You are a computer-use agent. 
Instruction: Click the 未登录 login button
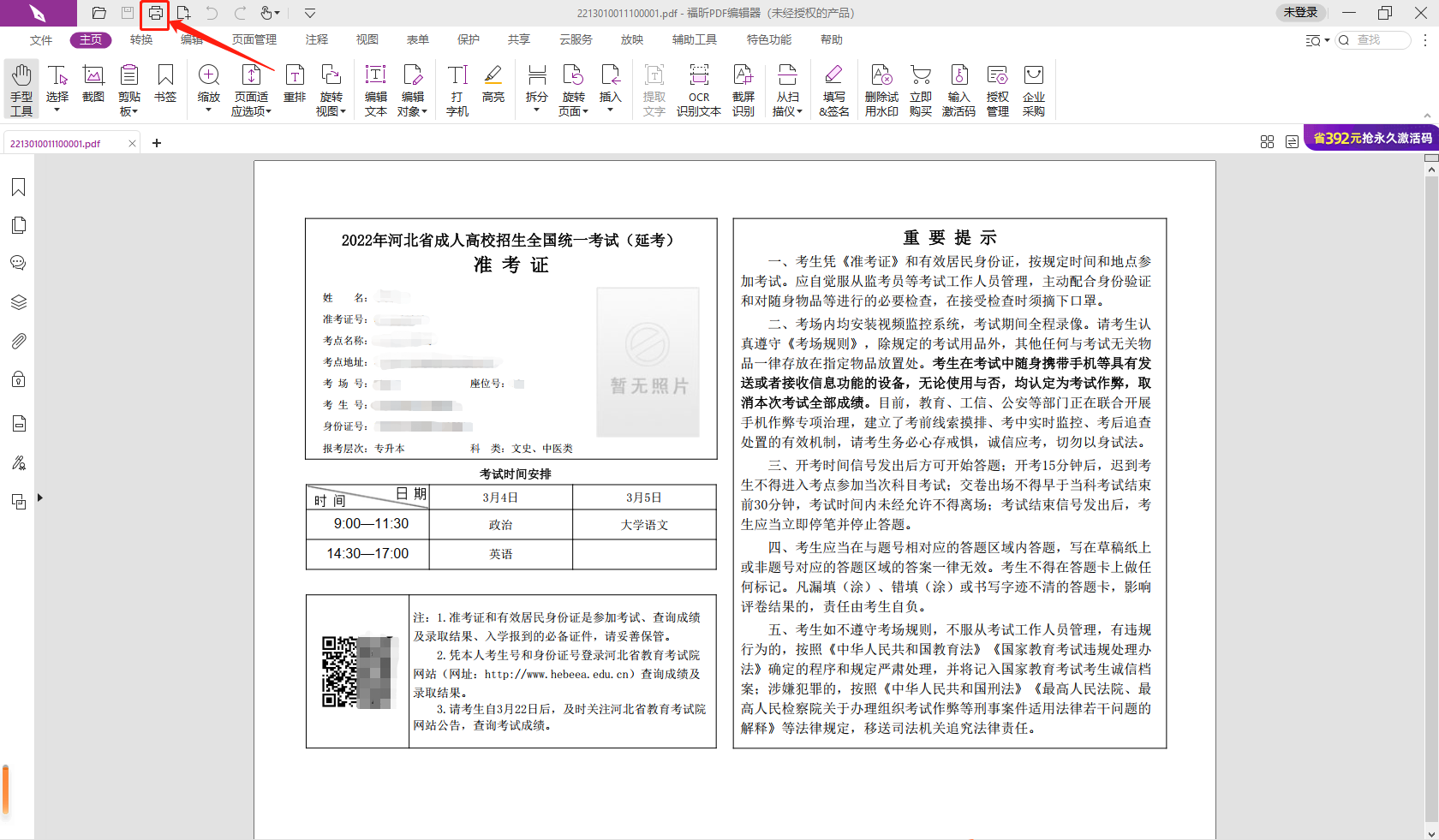coord(1300,12)
